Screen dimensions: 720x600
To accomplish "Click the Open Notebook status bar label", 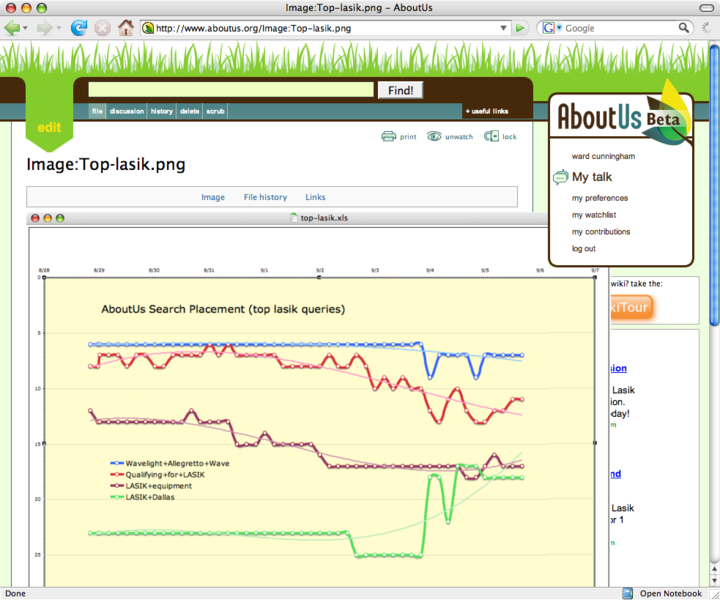I will [x=671, y=594].
